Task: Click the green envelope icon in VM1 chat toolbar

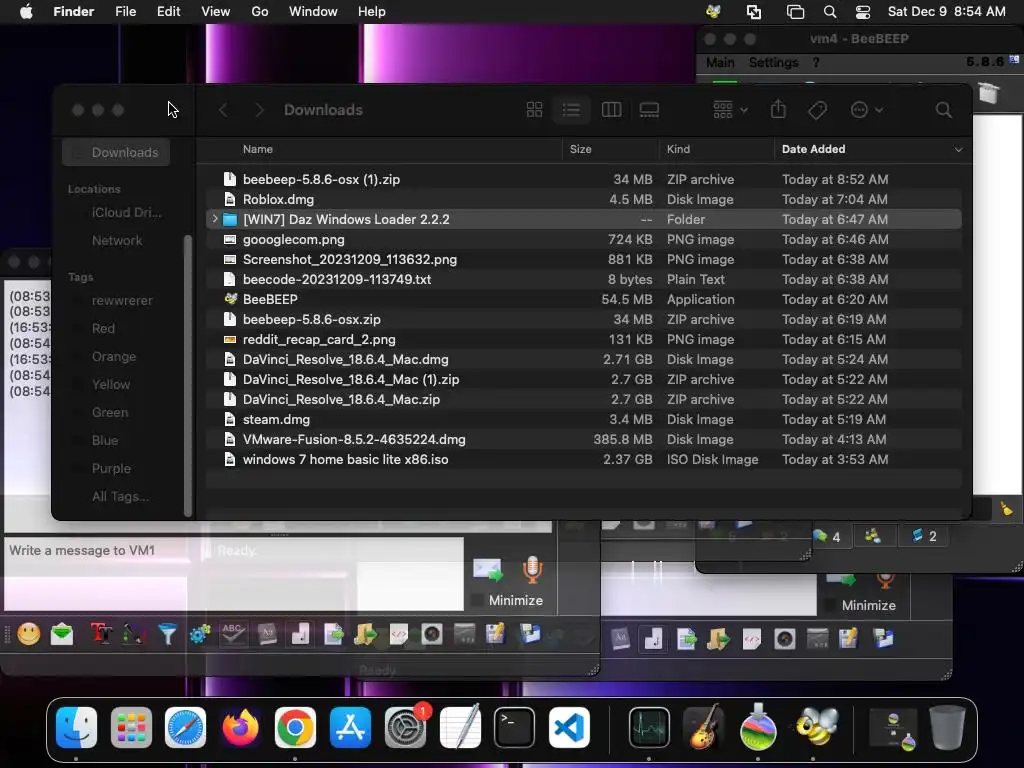Action: point(62,634)
